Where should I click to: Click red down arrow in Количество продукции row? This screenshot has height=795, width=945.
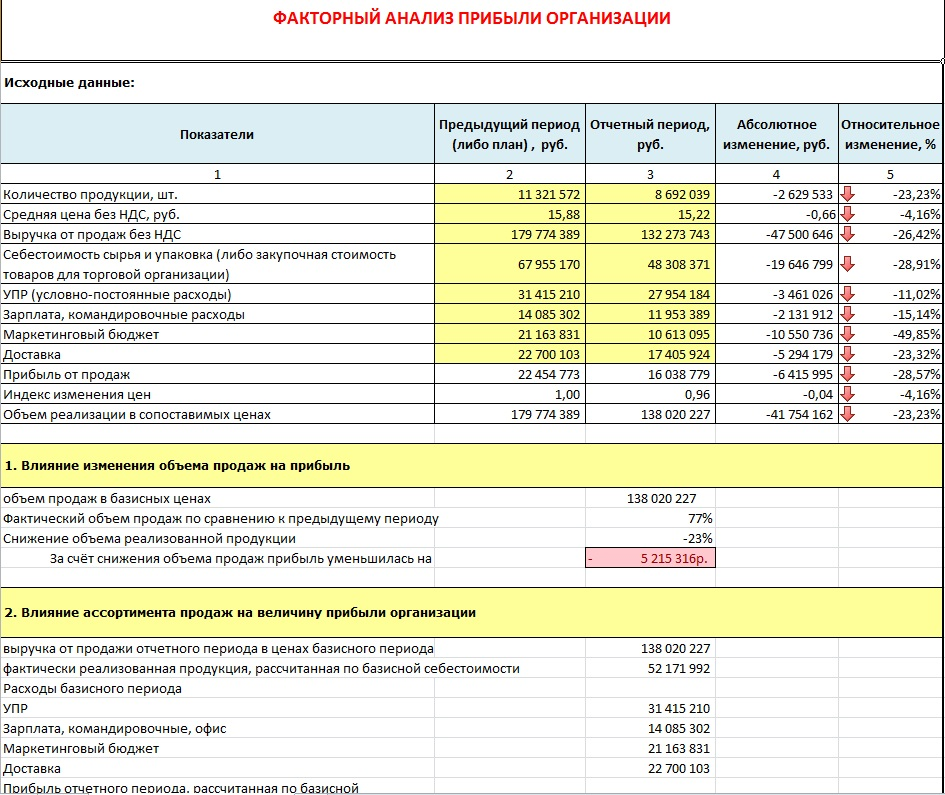pyautogui.click(x=847, y=194)
